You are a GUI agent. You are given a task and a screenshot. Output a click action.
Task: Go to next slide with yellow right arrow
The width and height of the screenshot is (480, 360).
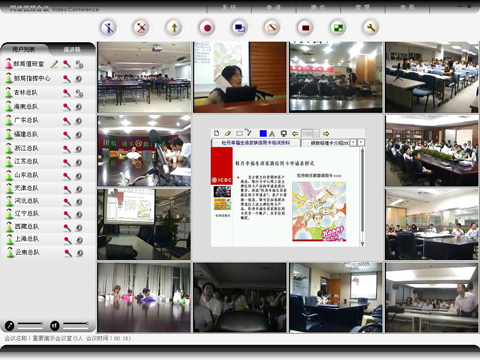pyautogui.click(x=326, y=134)
